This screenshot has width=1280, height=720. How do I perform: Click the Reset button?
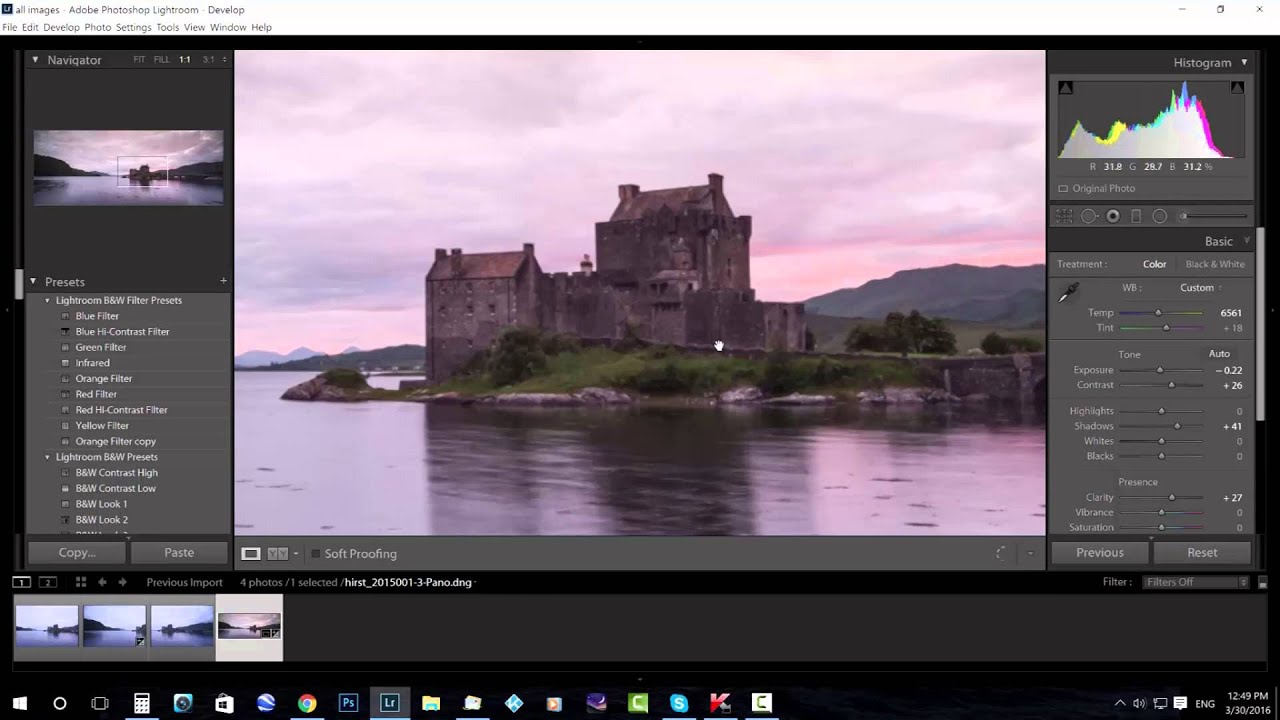[1202, 552]
